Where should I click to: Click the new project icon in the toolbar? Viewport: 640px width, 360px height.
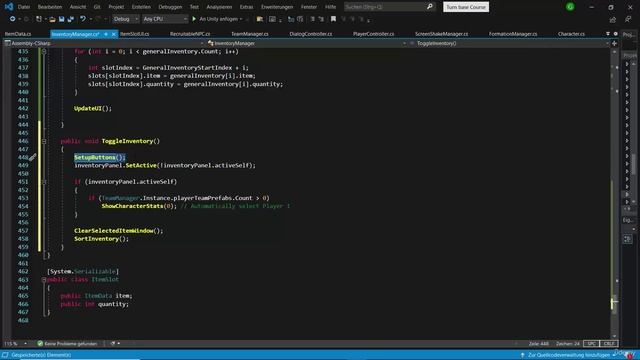[x=39, y=19]
